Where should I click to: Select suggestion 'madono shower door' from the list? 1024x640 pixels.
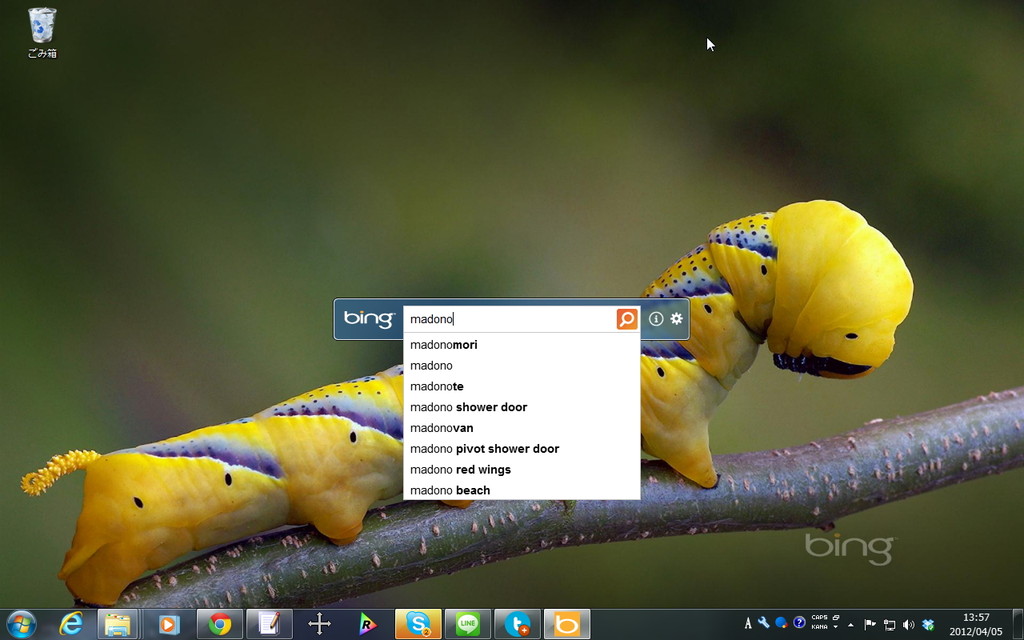468,407
